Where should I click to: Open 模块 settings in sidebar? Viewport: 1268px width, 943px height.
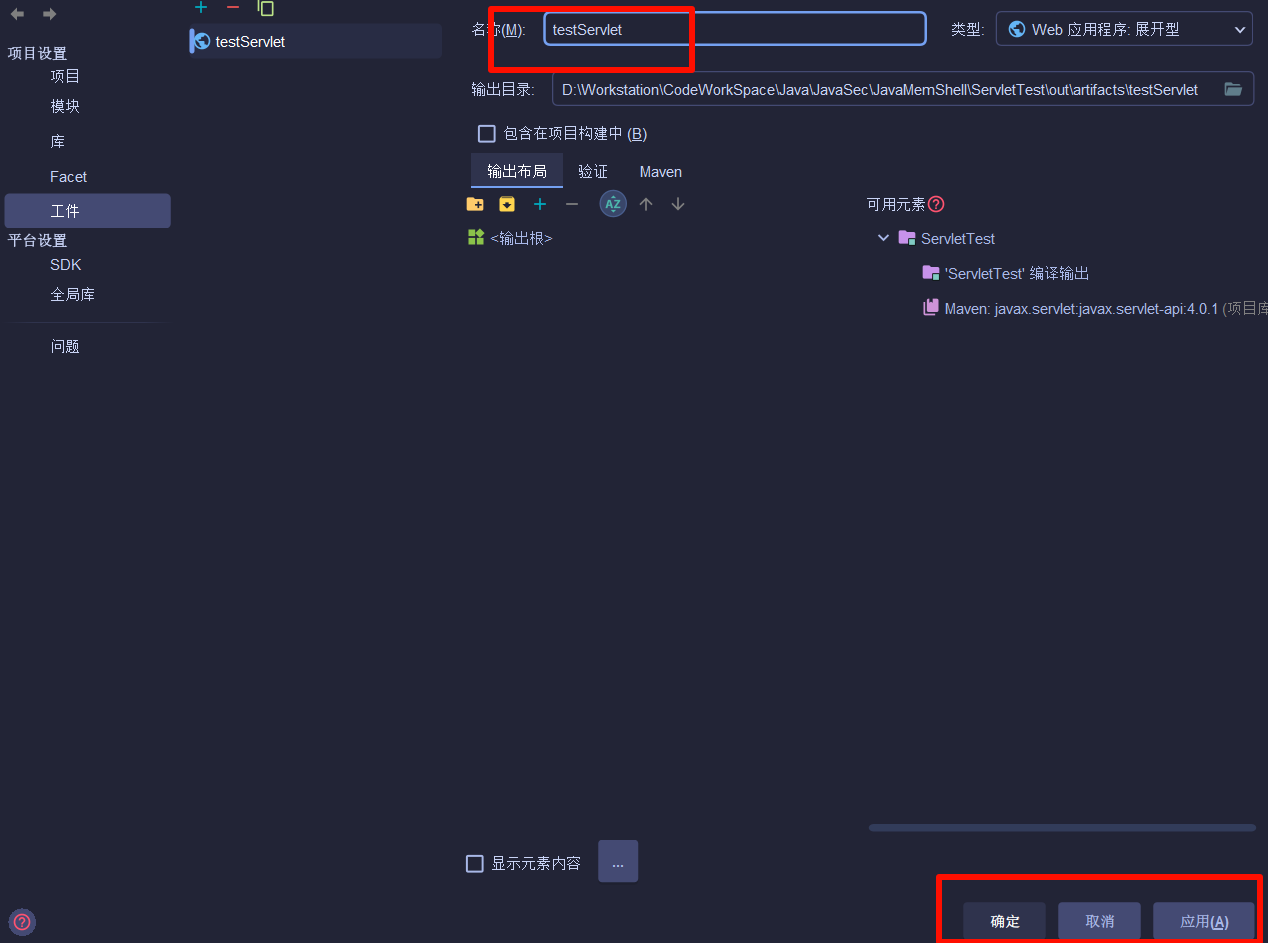tap(65, 106)
